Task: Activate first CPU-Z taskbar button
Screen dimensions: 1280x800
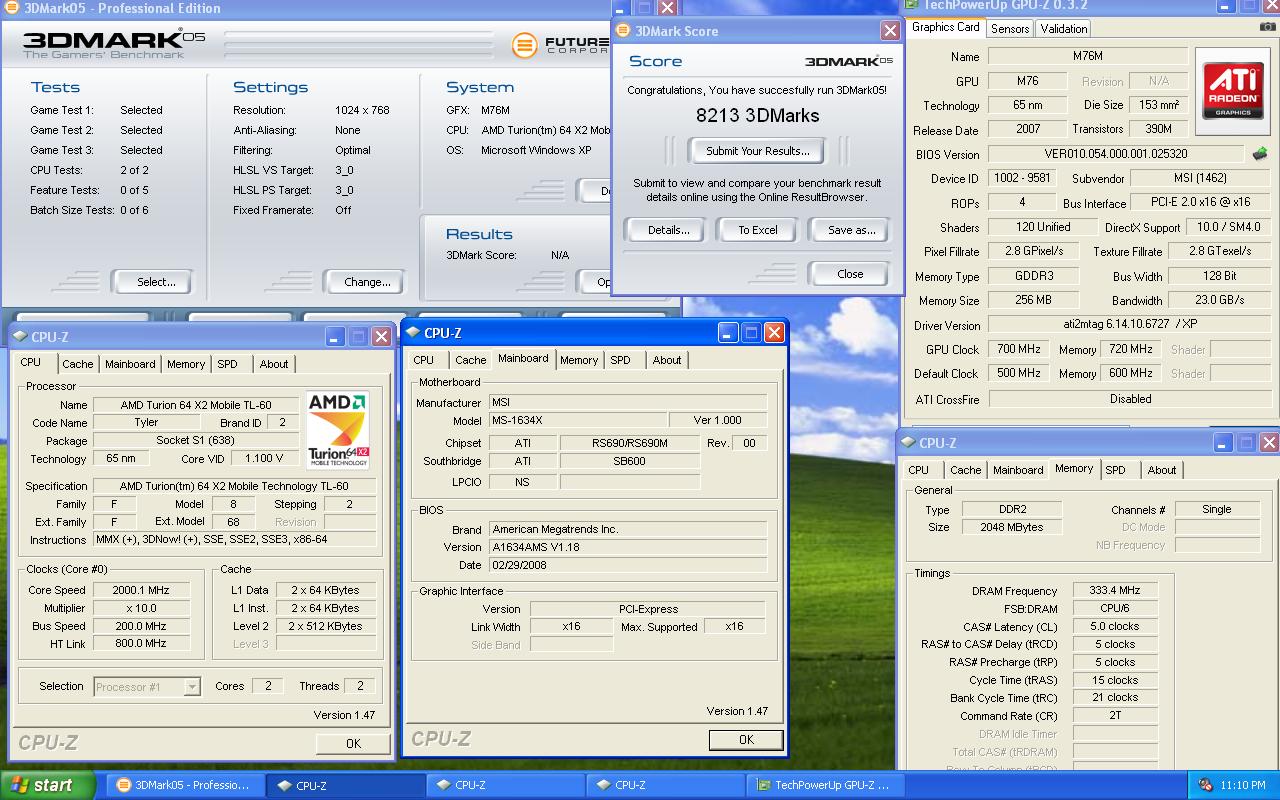Action: (345, 785)
